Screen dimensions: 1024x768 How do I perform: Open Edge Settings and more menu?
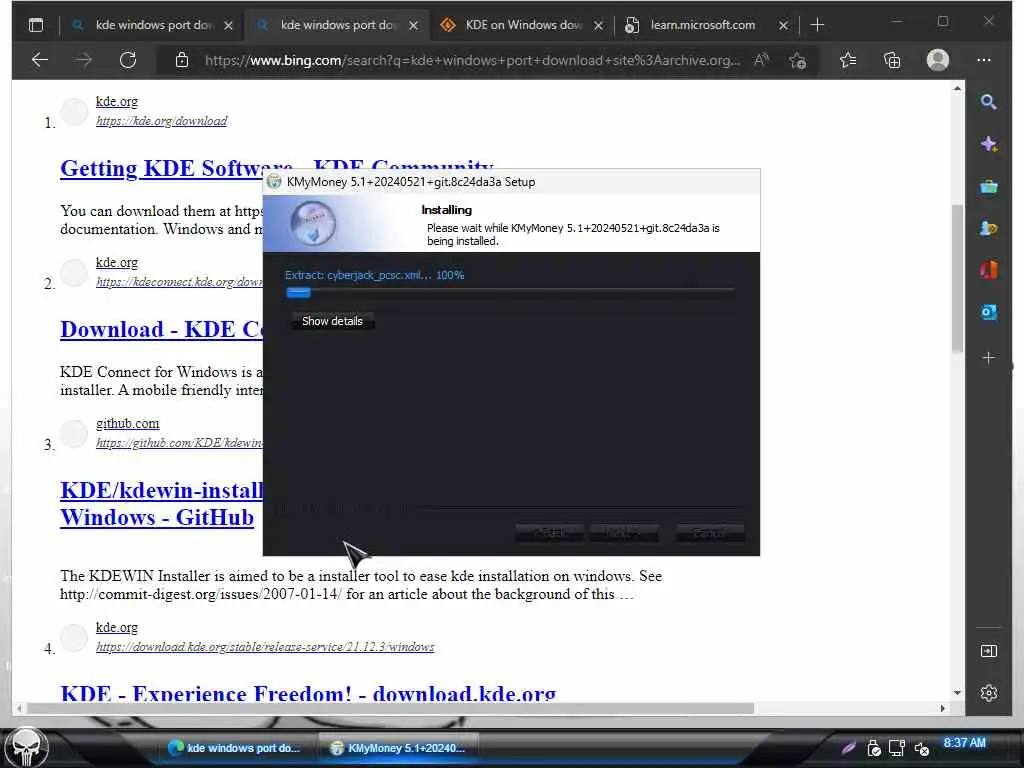pos(984,60)
